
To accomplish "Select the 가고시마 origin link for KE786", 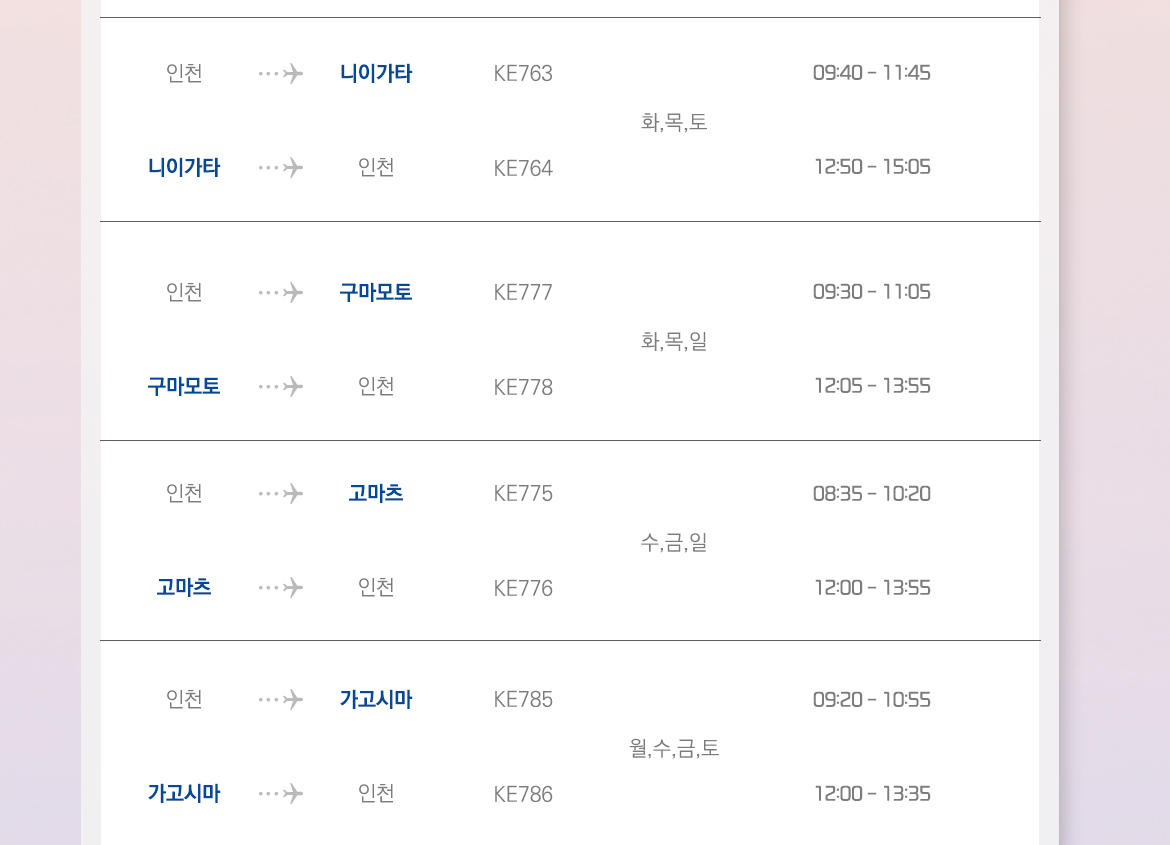I will coord(184,793).
